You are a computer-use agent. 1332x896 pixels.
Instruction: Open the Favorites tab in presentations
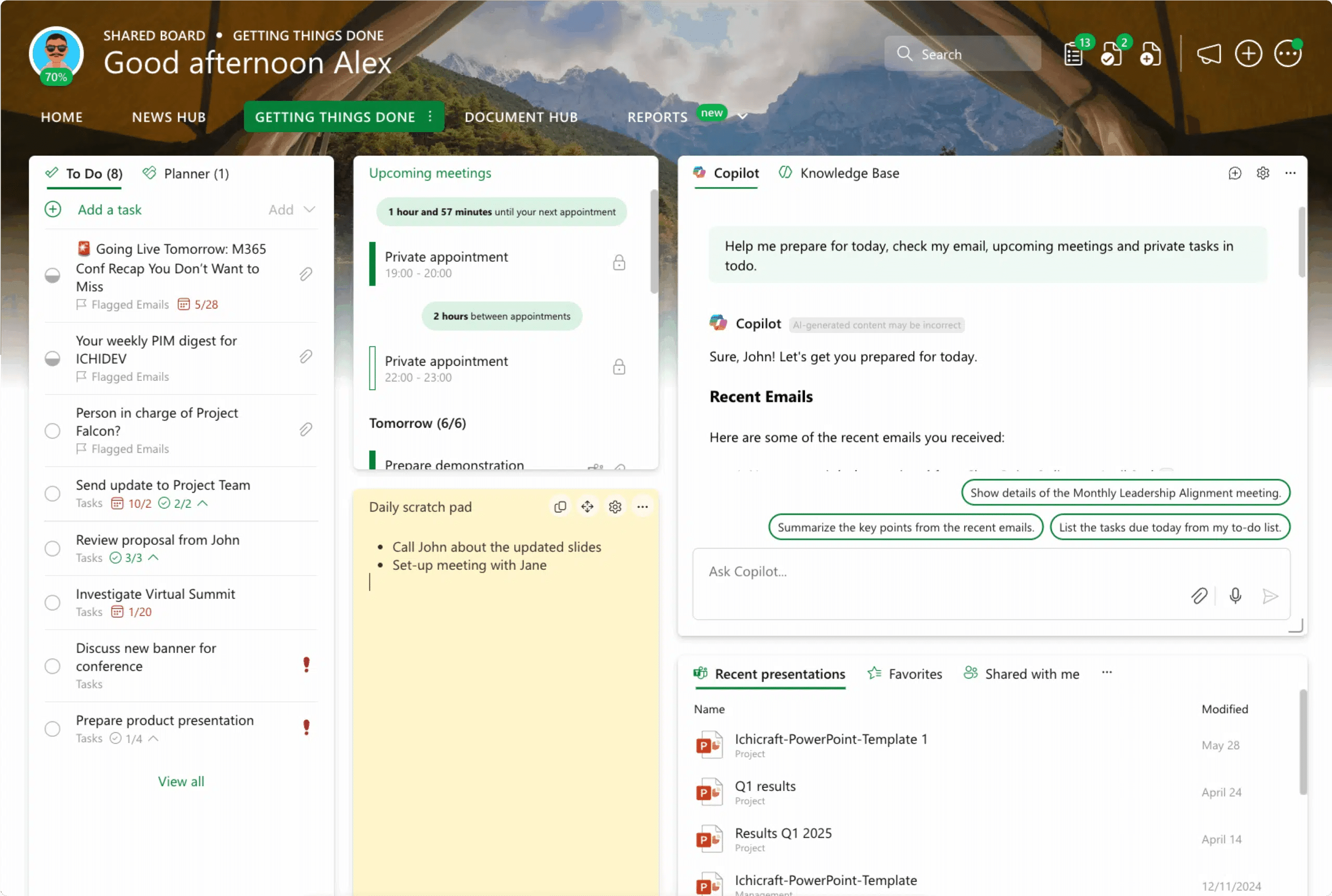tap(905, 674)
